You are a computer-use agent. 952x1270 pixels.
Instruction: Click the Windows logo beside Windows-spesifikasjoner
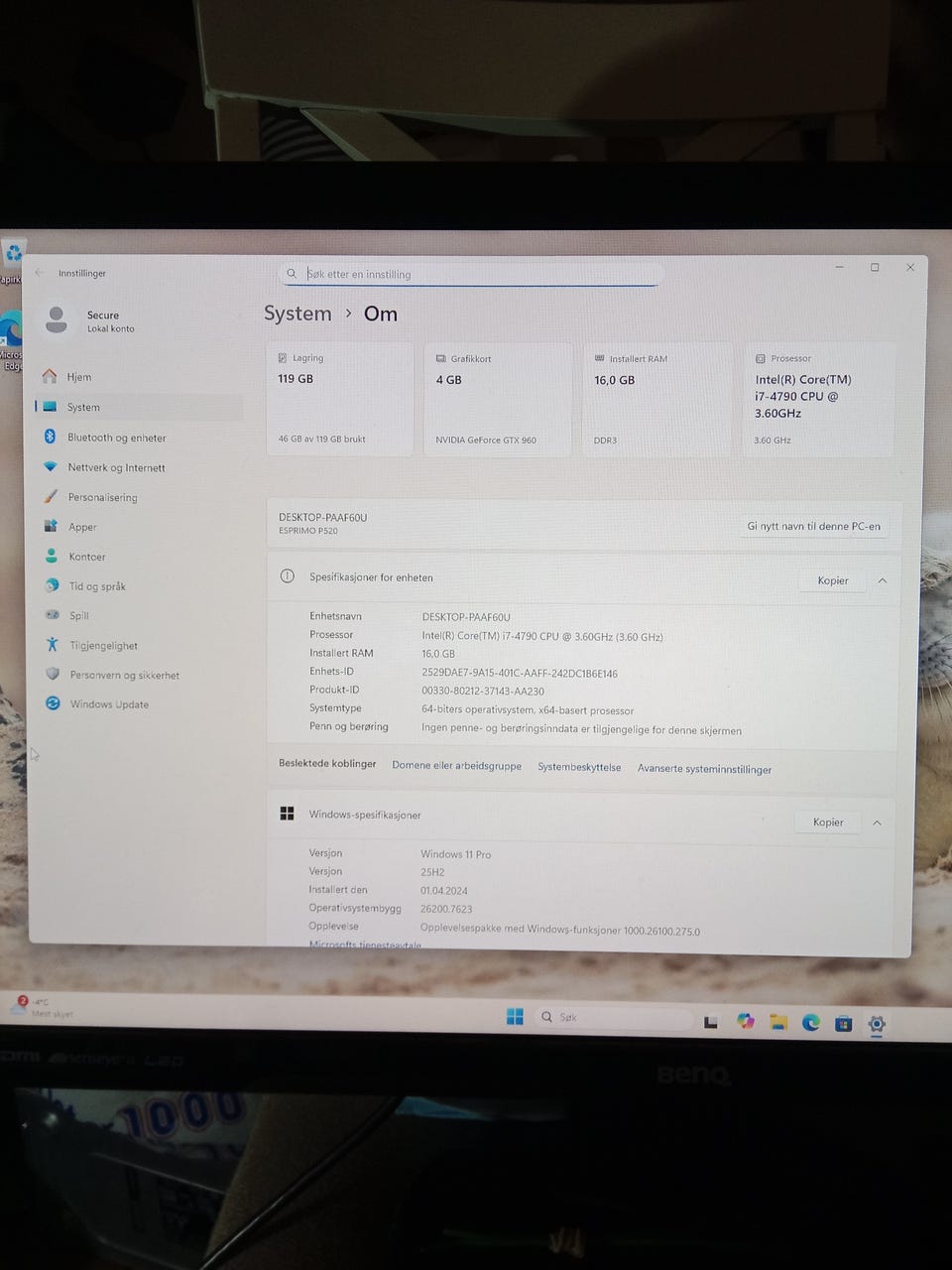pos(287,814)
